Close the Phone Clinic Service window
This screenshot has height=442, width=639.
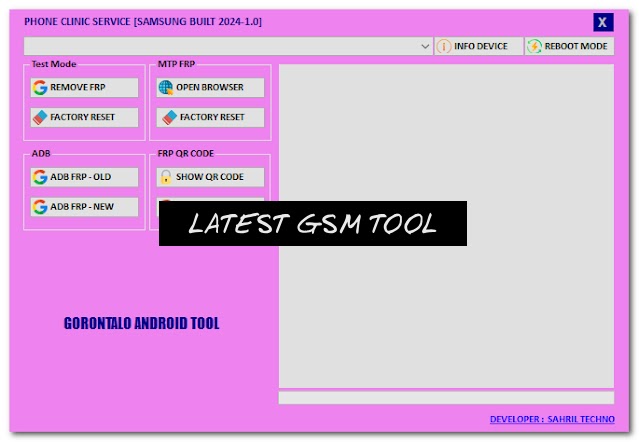(603, 22)
